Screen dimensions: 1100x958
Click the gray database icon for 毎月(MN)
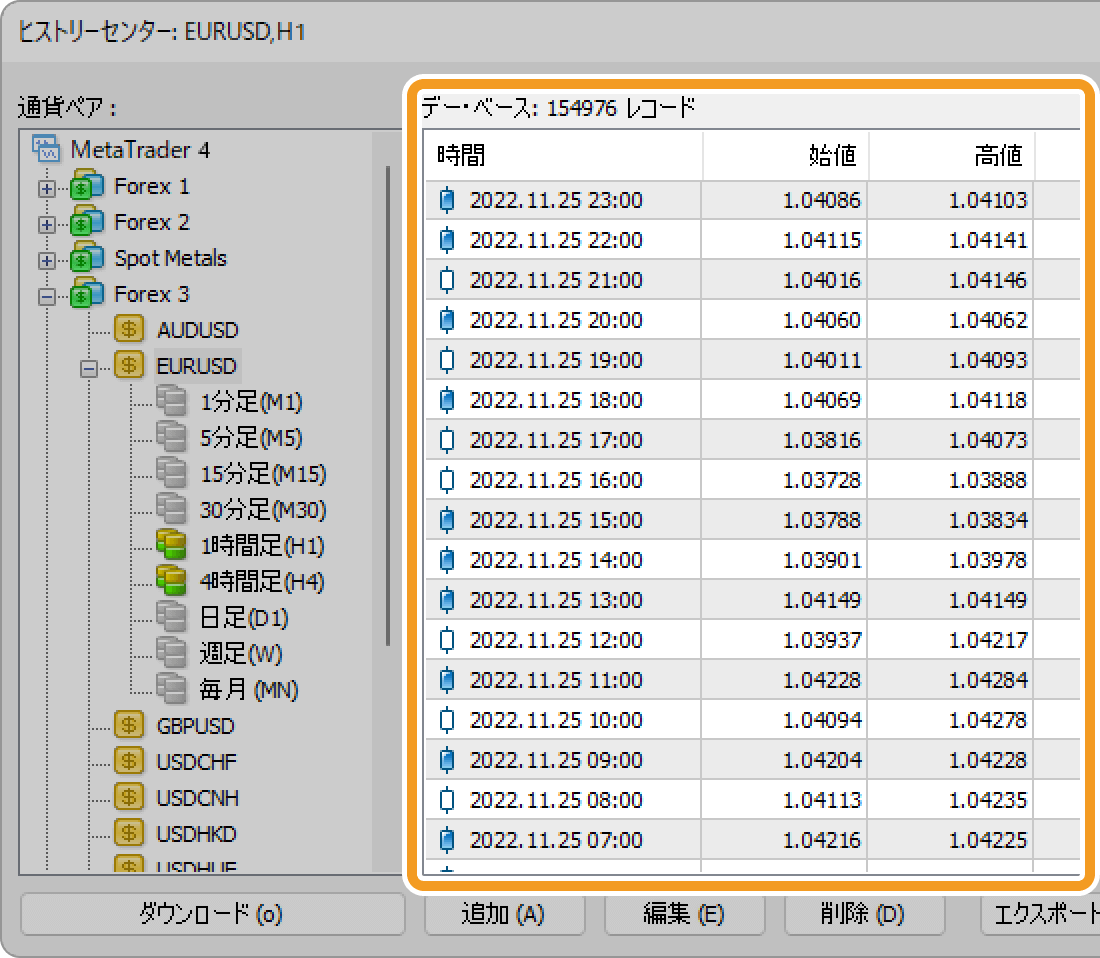tap(171, 689)
